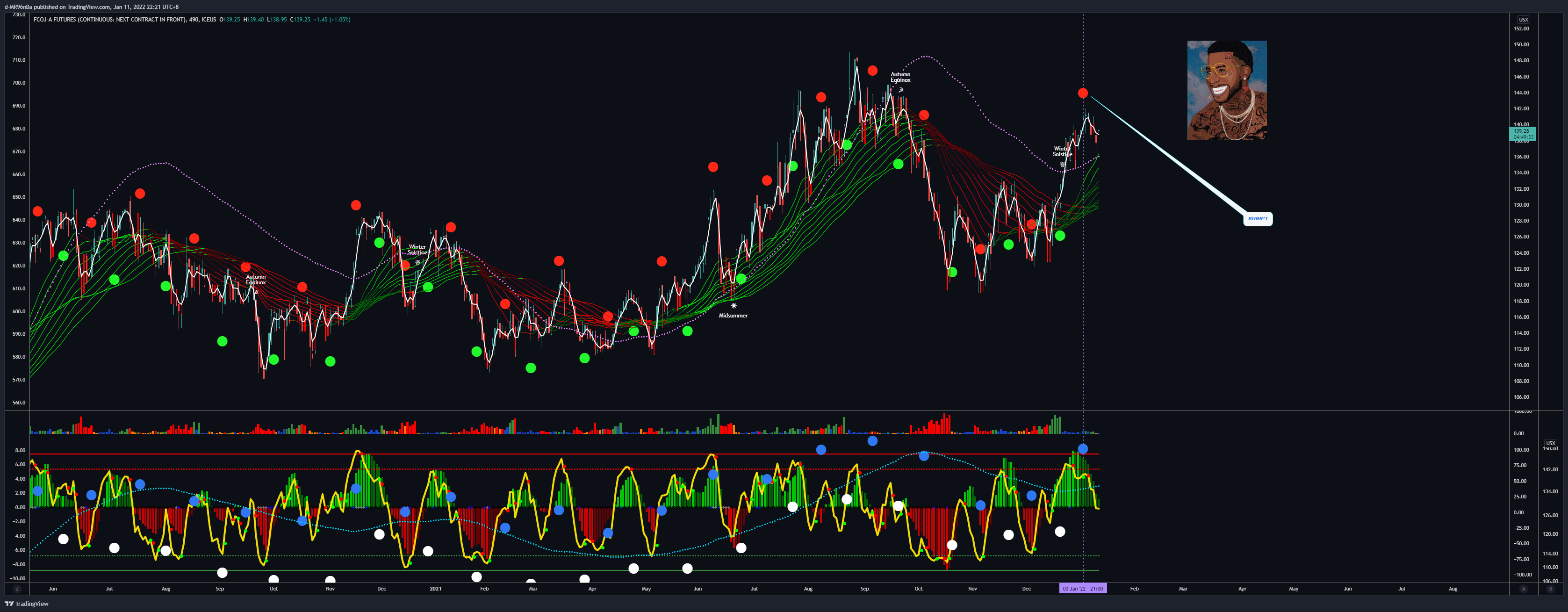Click the H139.40 high value
This screenshot has height=612, width=1568.
coord(254,20)
